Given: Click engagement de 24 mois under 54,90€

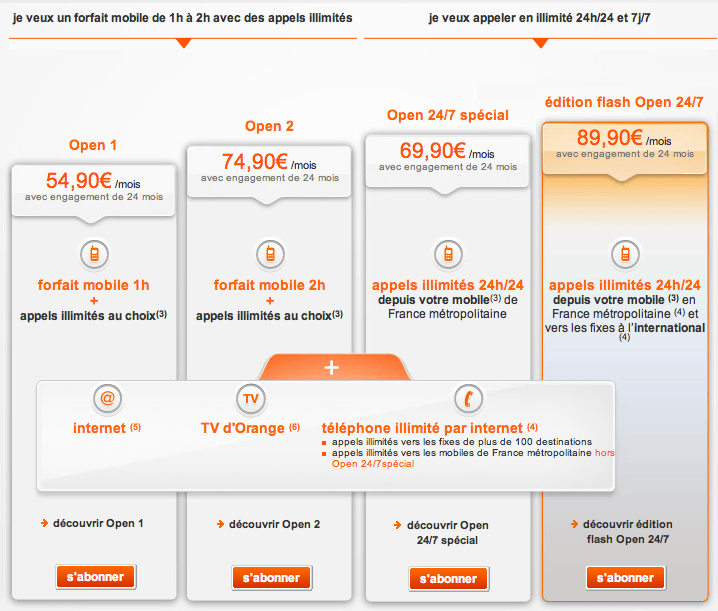Looking at the screenshot, I should 94,197.
